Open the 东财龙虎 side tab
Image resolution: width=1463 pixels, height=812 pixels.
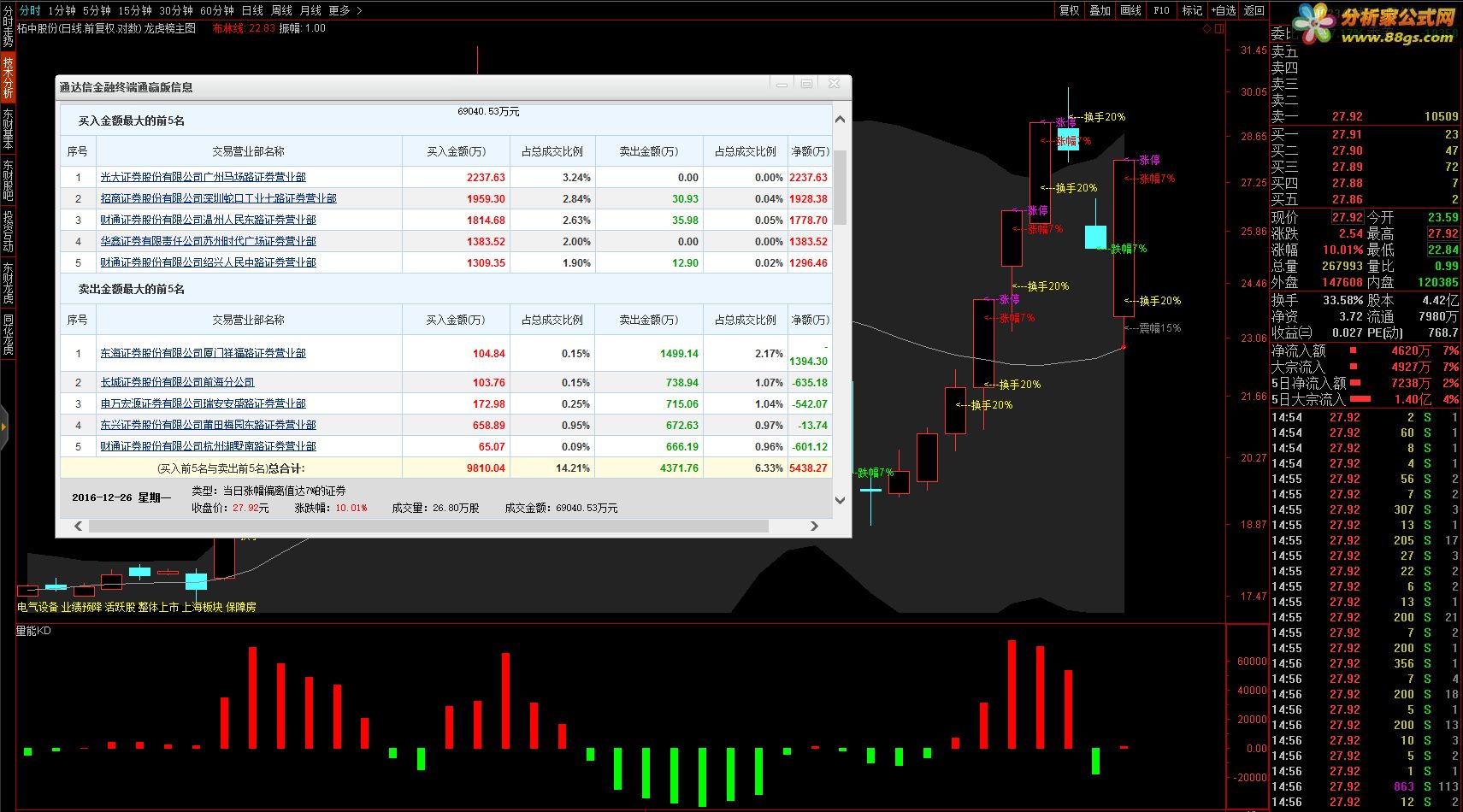coord(8,282)
